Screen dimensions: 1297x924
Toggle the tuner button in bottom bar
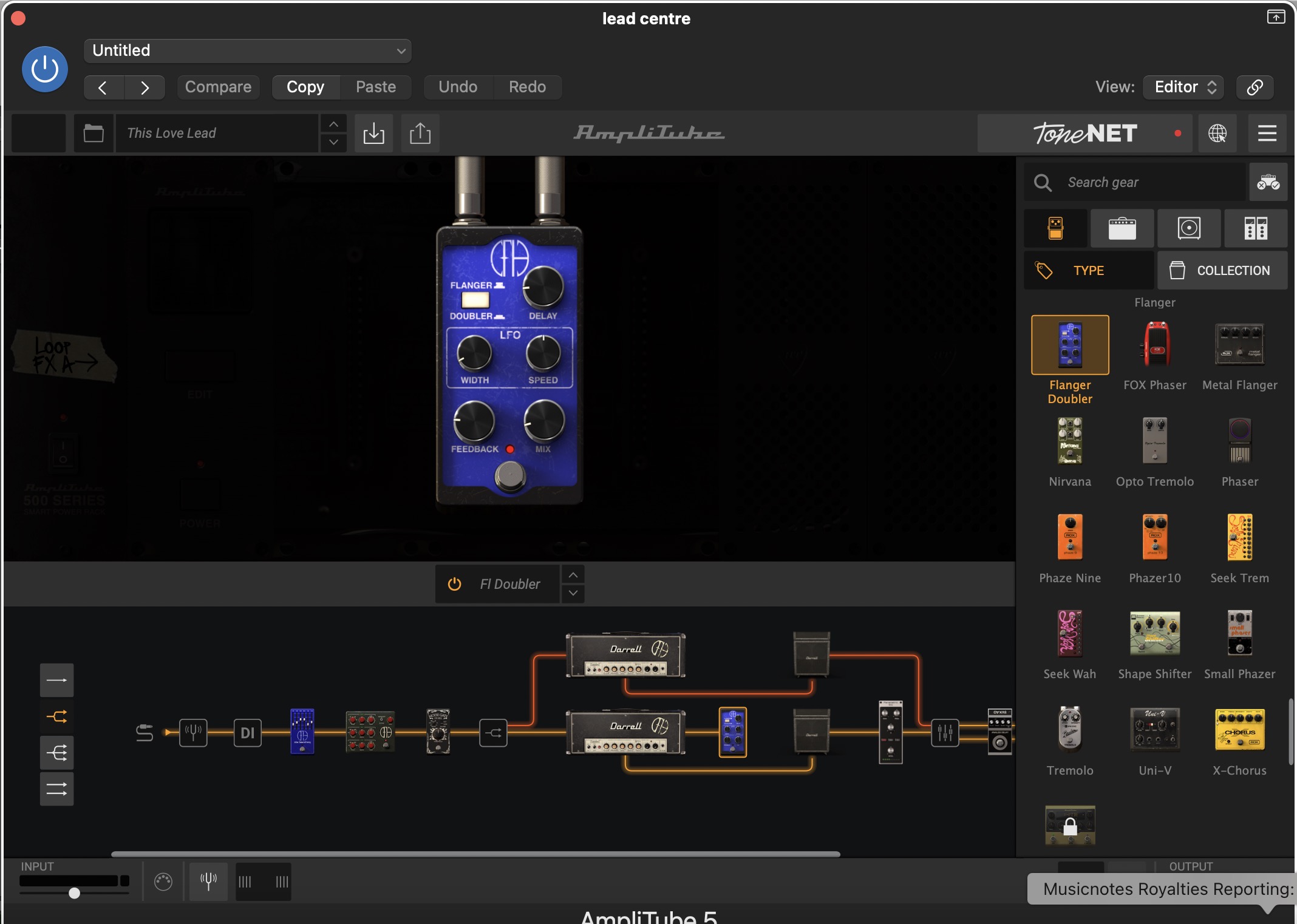[x=208, y=881]
